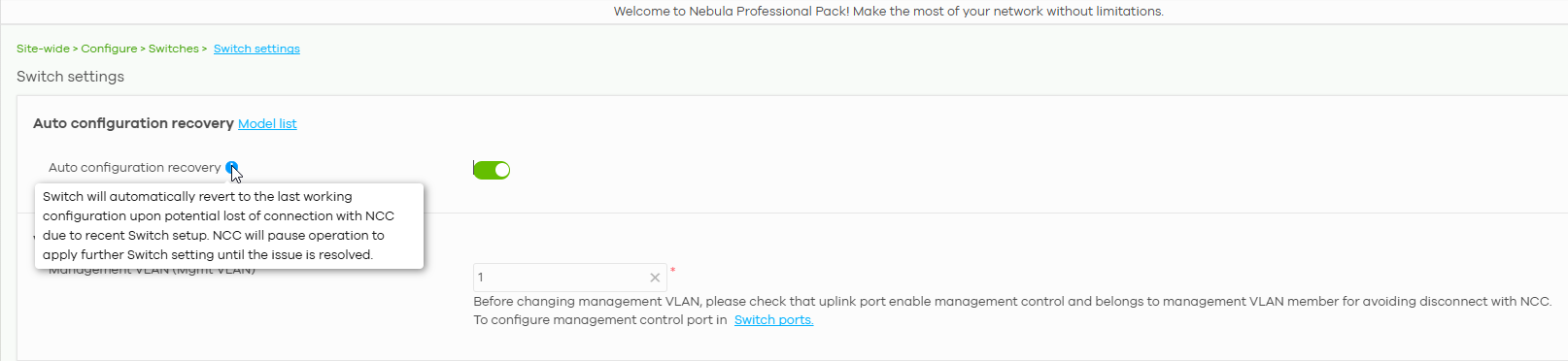Click the Auto configuration recovery field label
This screenshot has width=1568, height=361.
tap(134, 168)
